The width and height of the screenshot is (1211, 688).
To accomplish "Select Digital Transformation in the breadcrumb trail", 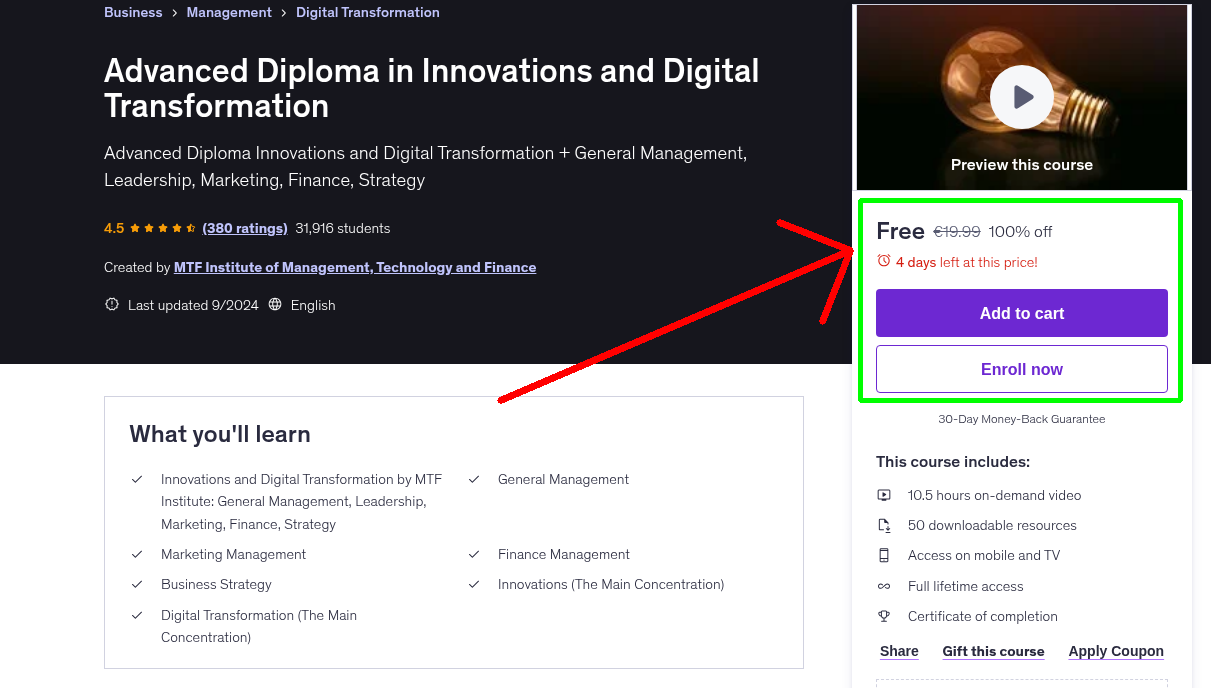I will click(x=367, y=12).
